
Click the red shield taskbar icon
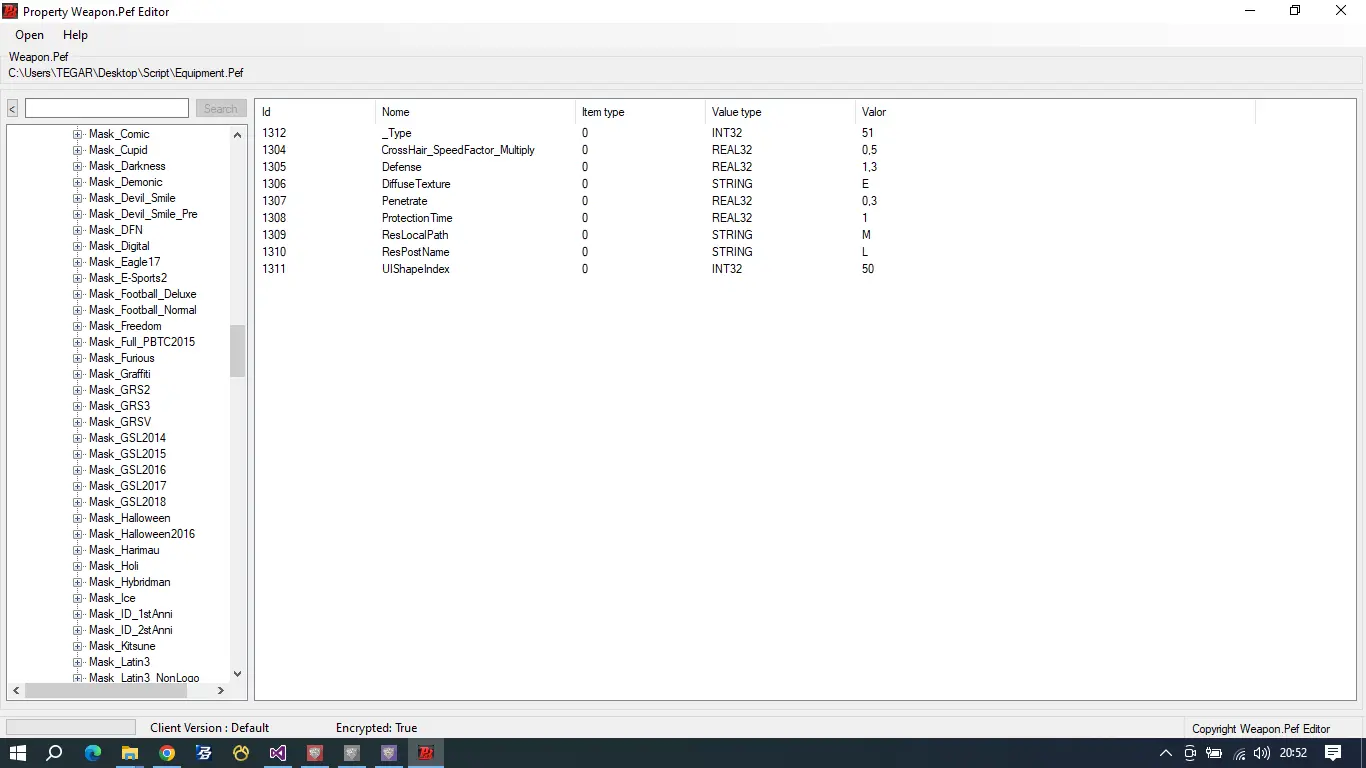315,753
